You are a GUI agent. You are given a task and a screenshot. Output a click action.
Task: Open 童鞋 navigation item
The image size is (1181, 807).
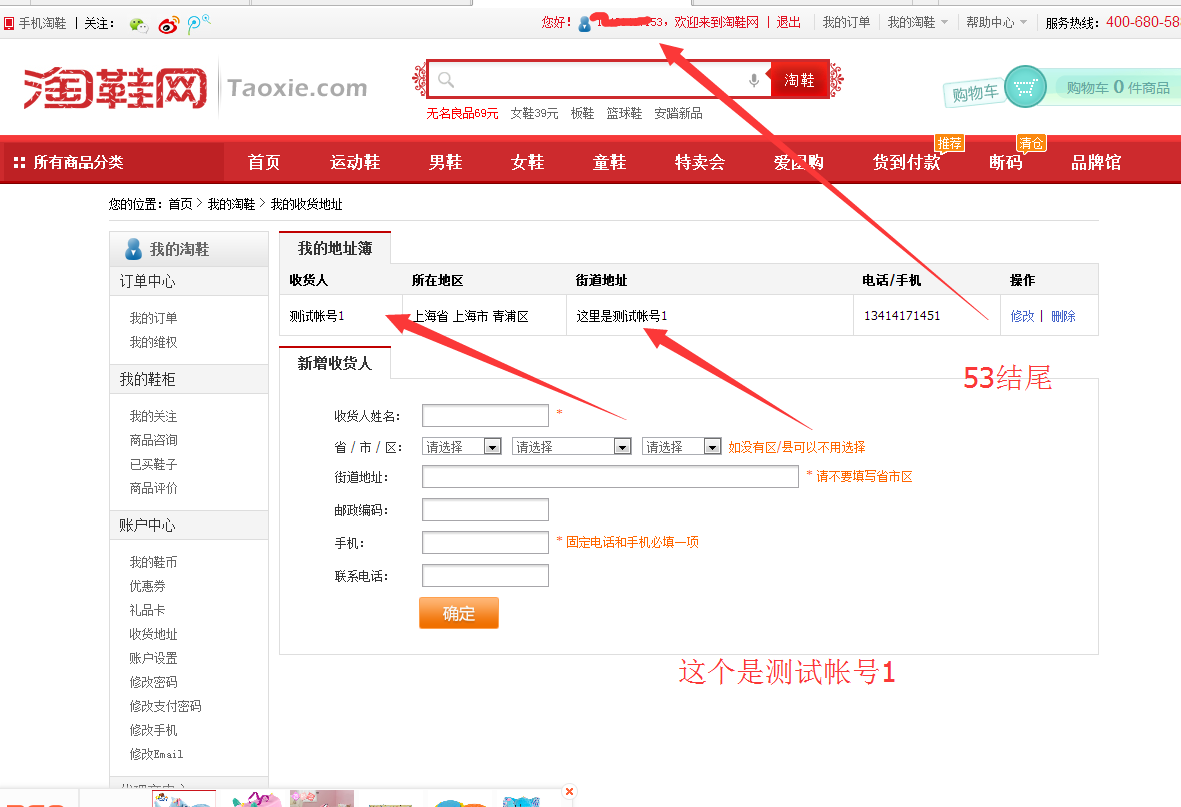(609, 162)
